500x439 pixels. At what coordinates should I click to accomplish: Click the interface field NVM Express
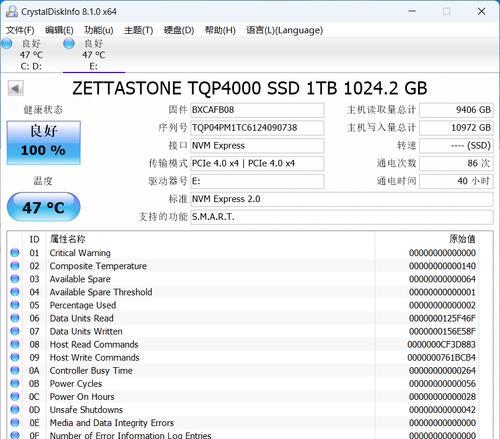257,146
